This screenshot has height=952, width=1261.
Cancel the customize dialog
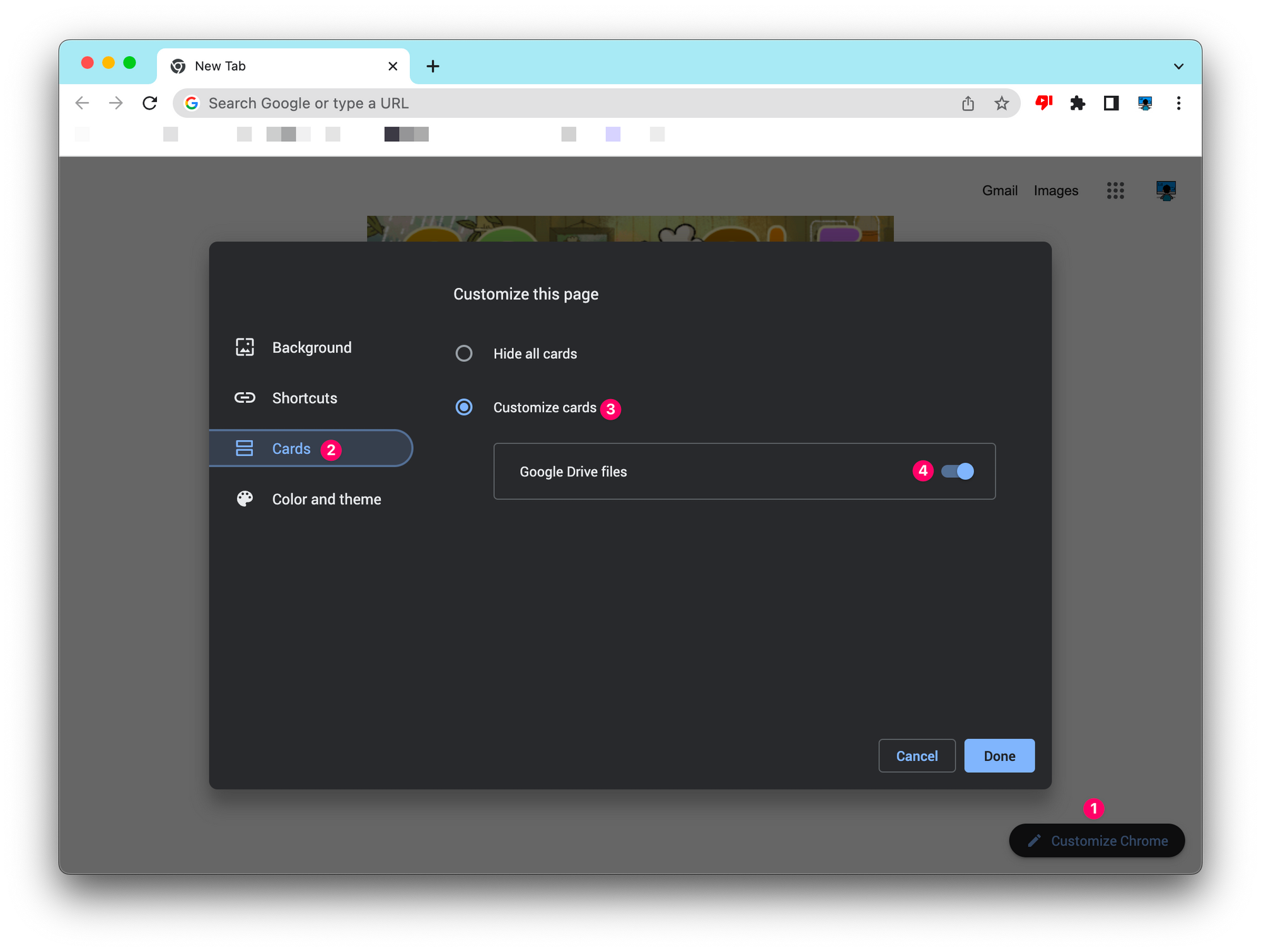pos(917,756)
